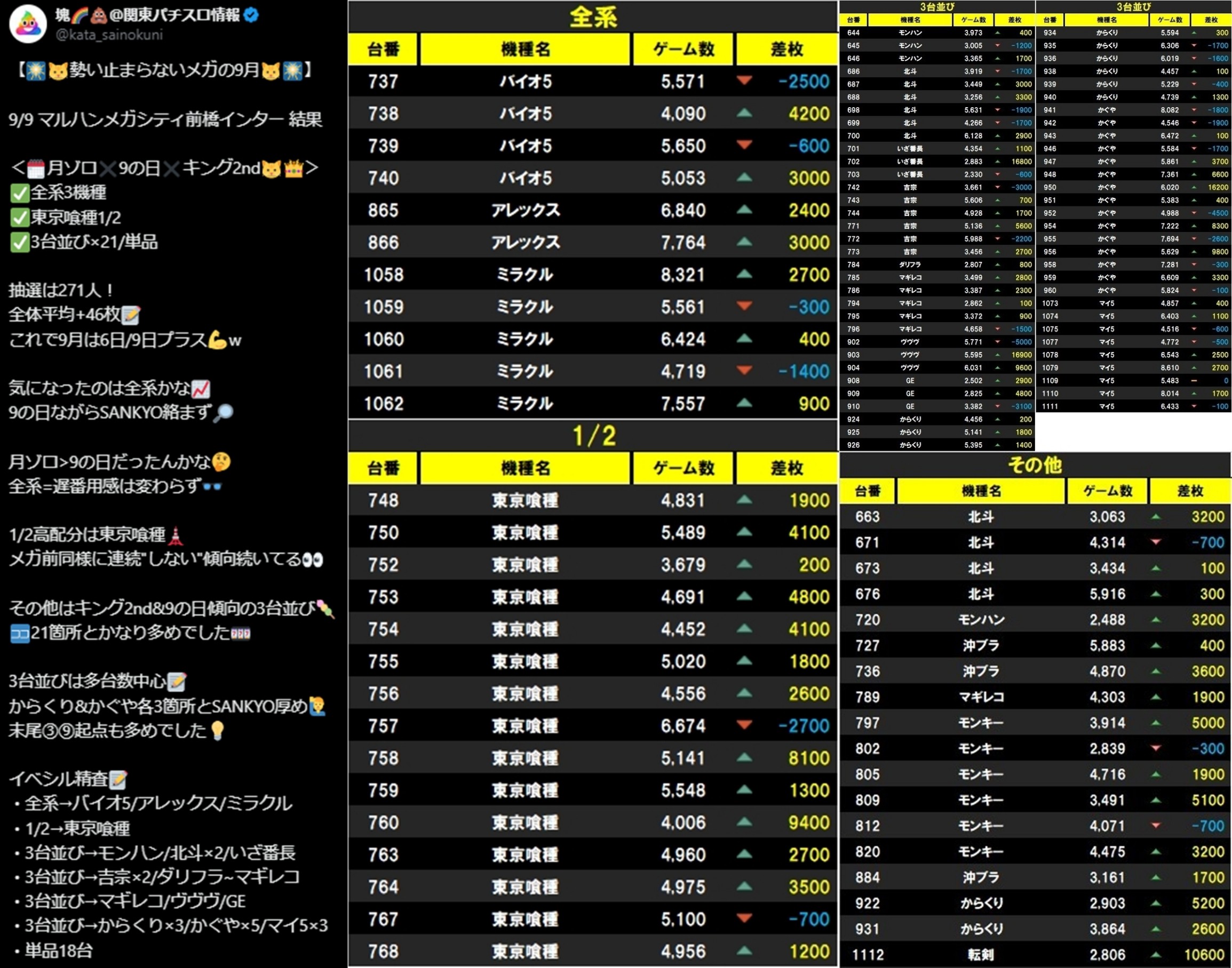1232x968 pixels.
Task: Click the 機種名 header in the その他 table
Action: click(981, 491)
